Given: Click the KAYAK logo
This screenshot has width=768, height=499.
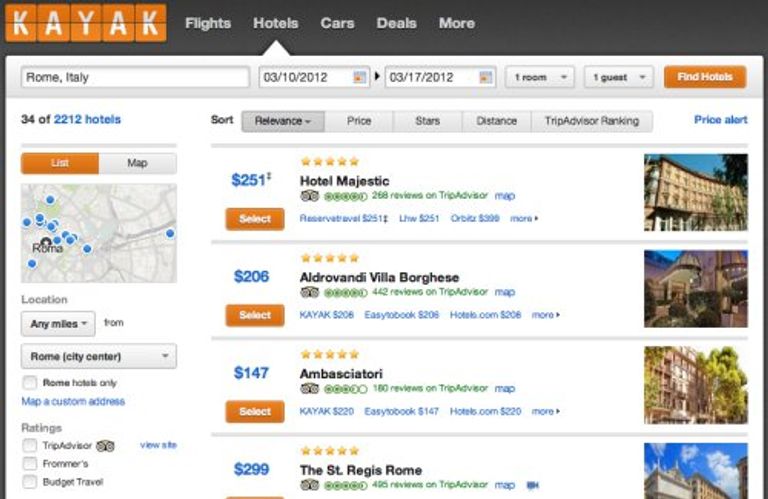Looking at the screenshot, I should [86, 23].
